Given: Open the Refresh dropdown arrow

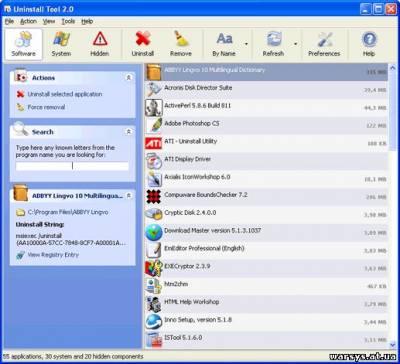Looking at the screenshot, I should click(295, 44).
